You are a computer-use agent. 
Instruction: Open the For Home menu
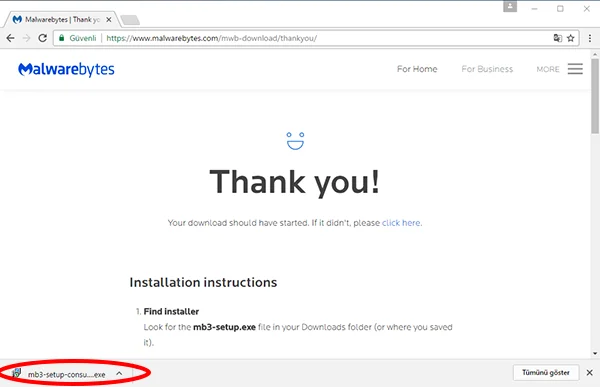point(417,69)
